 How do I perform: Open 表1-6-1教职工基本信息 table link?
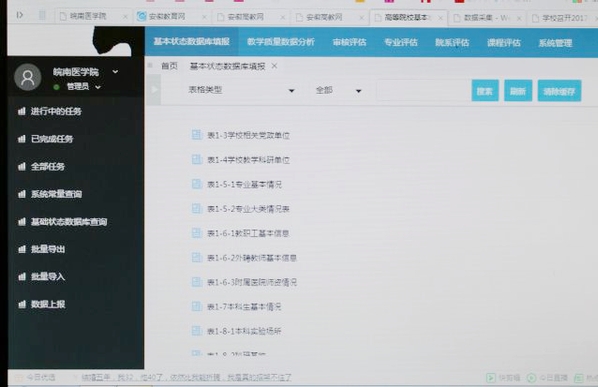pos(248,233)
